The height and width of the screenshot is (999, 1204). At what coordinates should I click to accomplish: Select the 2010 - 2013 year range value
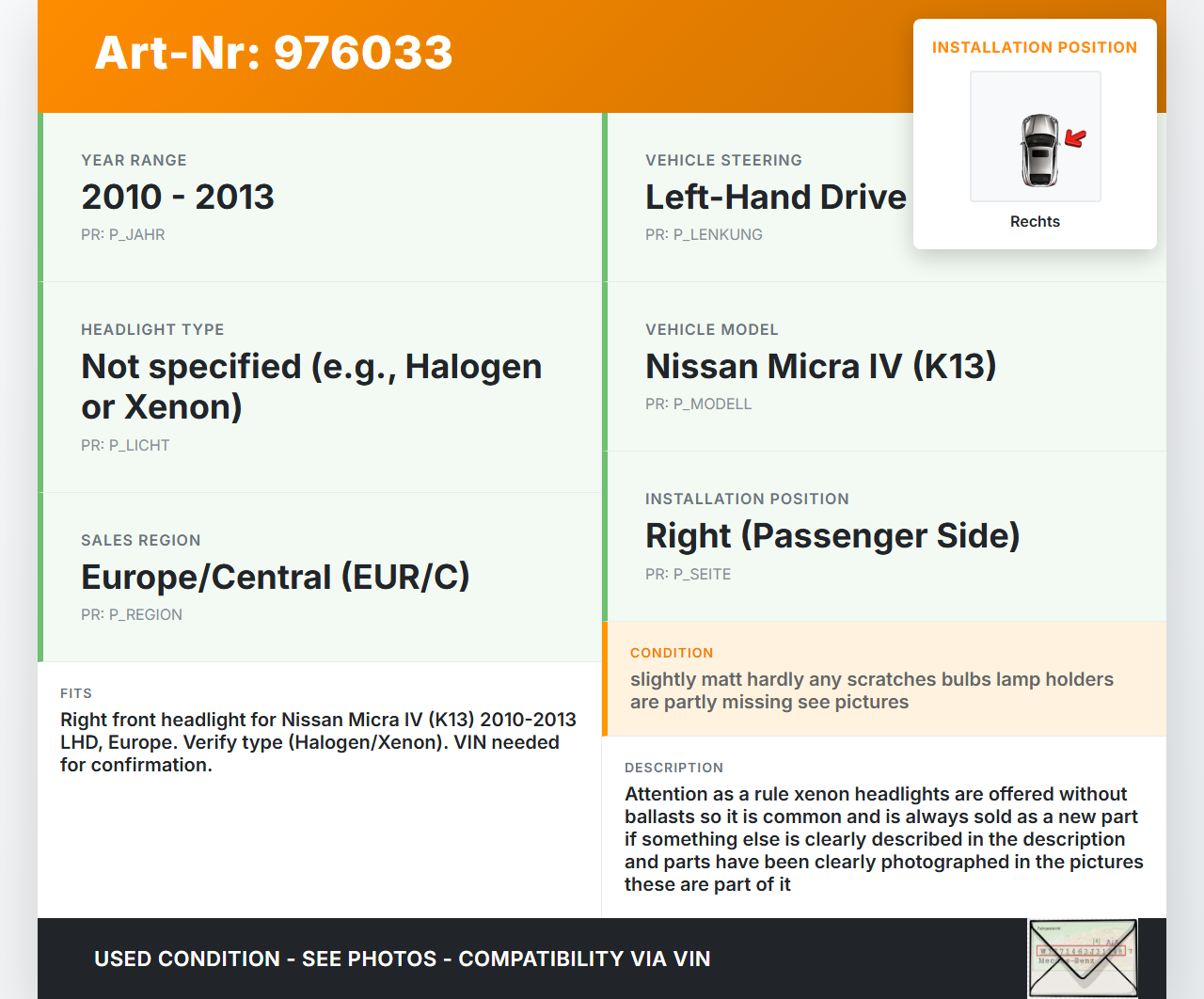178,197
